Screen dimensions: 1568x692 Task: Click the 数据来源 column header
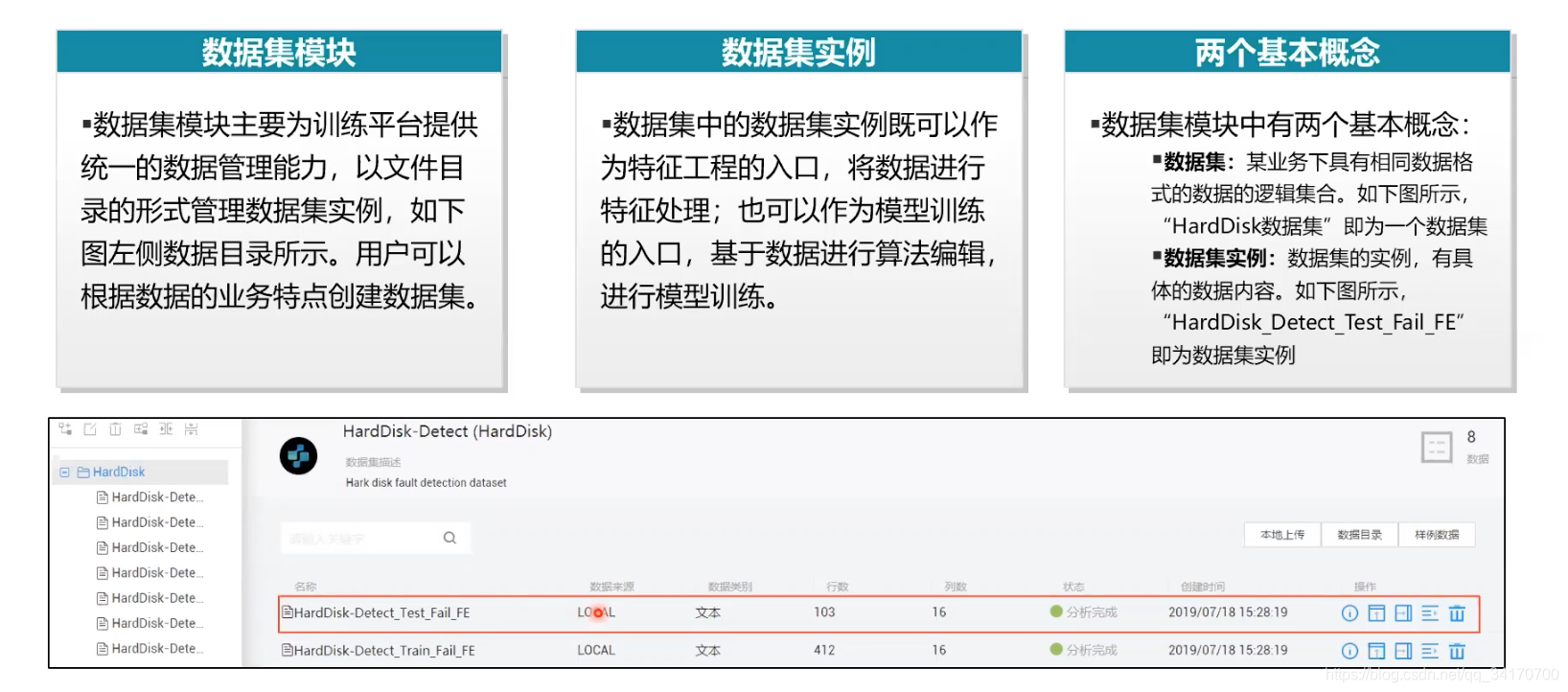coord(611,587)
